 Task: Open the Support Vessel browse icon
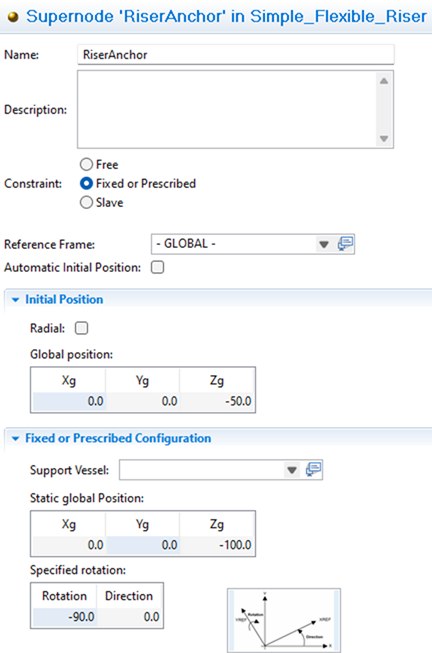[313, 470]
